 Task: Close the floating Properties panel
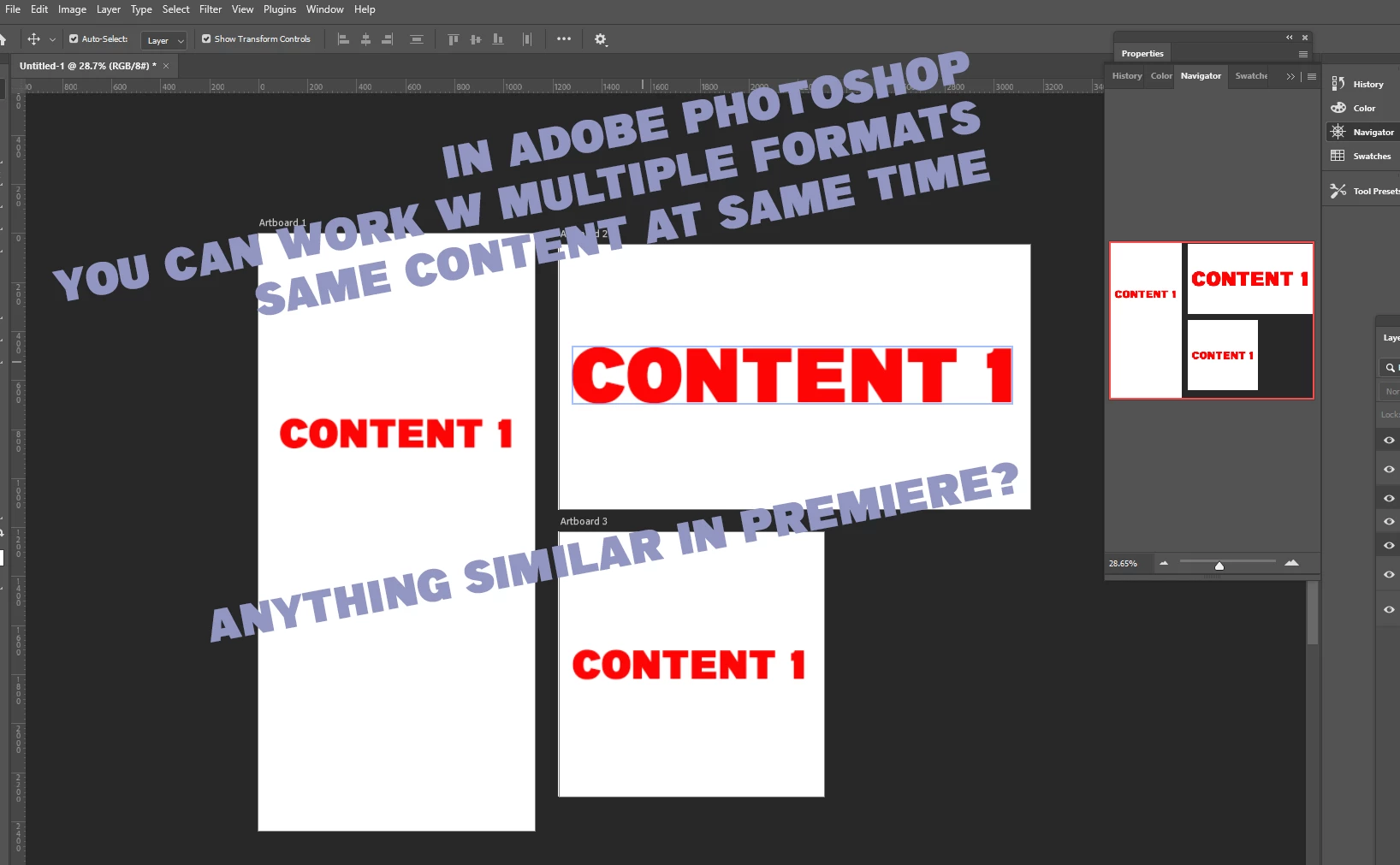point(1305,38)
